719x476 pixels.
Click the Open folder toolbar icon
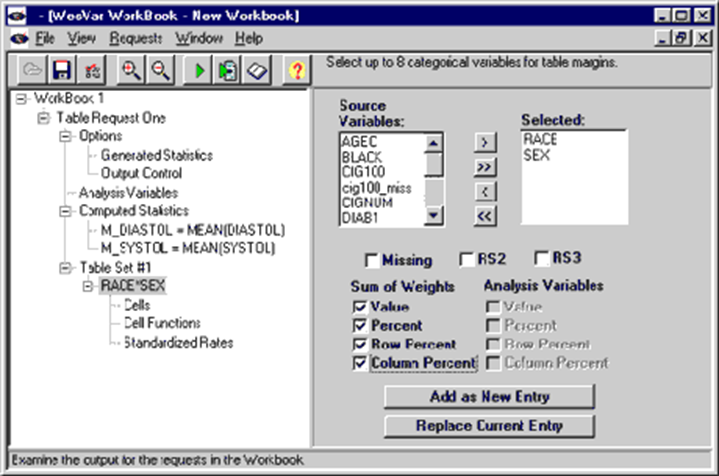click(x=33, y=70)
